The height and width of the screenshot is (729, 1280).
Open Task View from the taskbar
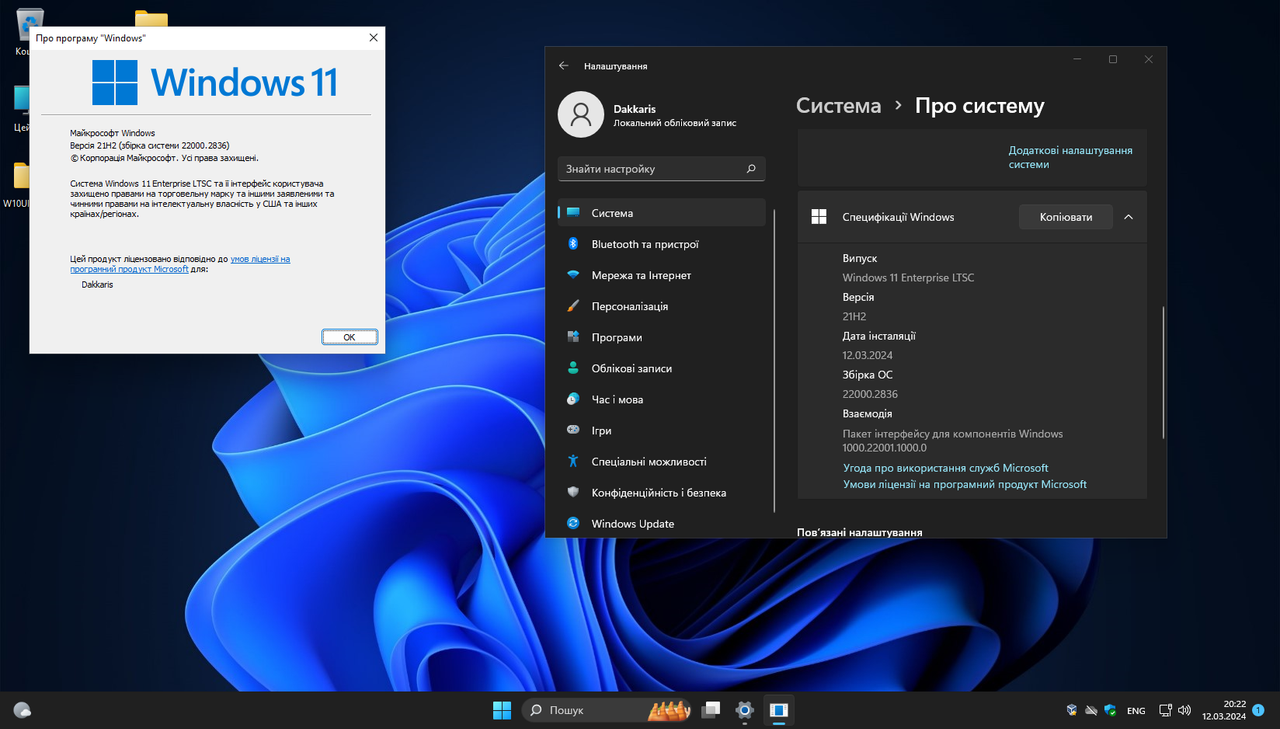pyautogui.click(x=711, y=710)
